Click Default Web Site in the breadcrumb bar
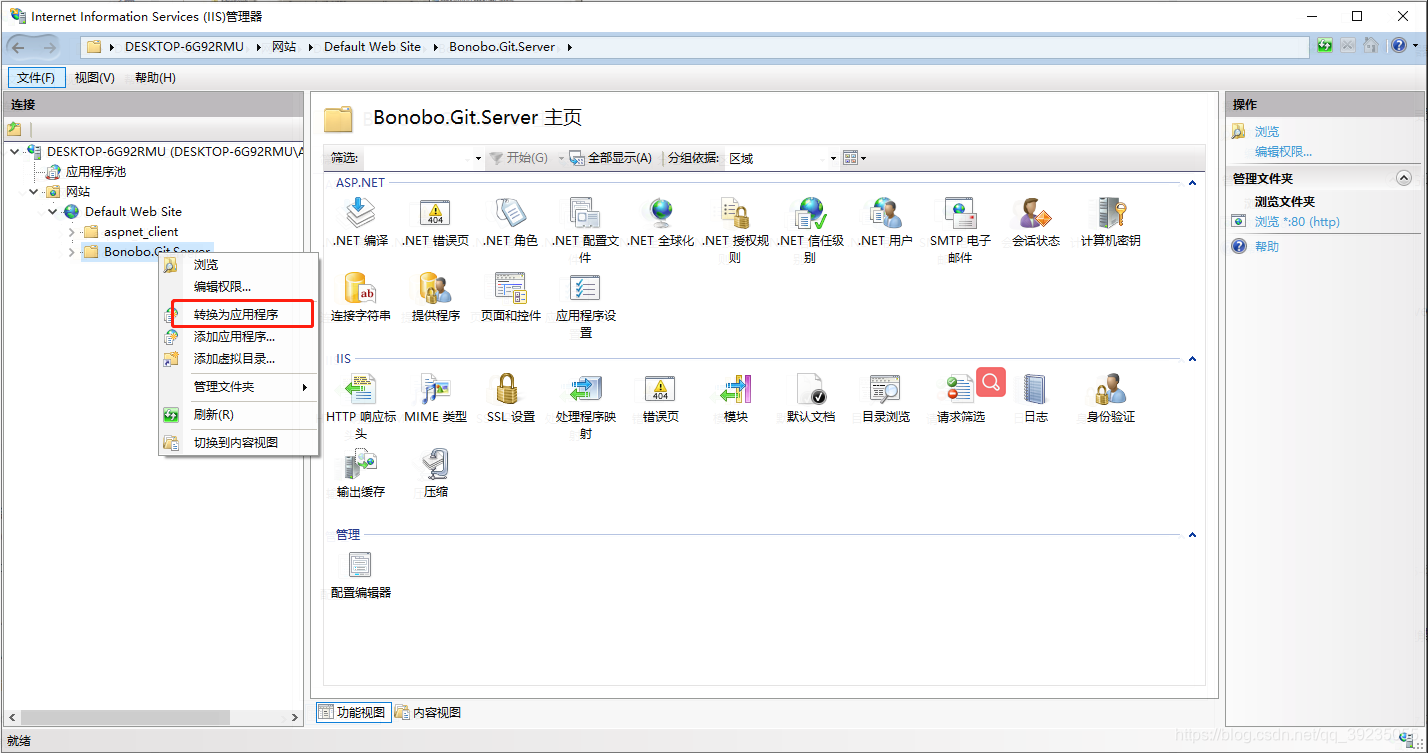 coord(371,45)
